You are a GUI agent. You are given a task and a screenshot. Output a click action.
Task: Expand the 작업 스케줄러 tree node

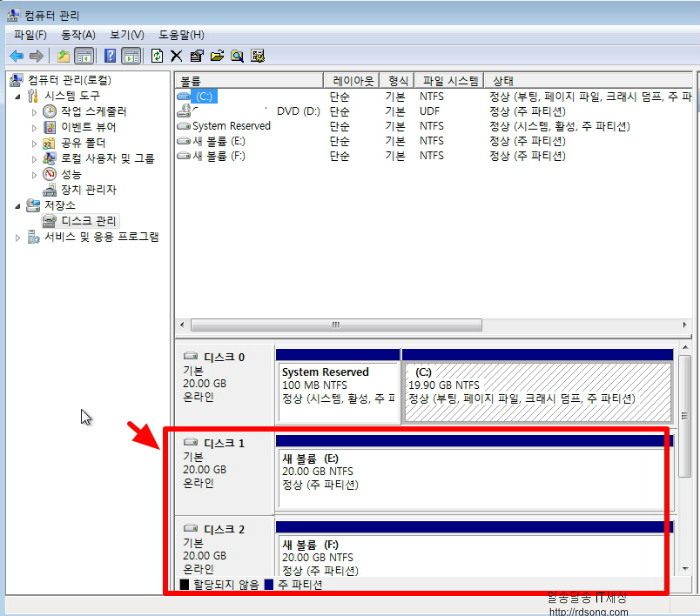point(34,112)
